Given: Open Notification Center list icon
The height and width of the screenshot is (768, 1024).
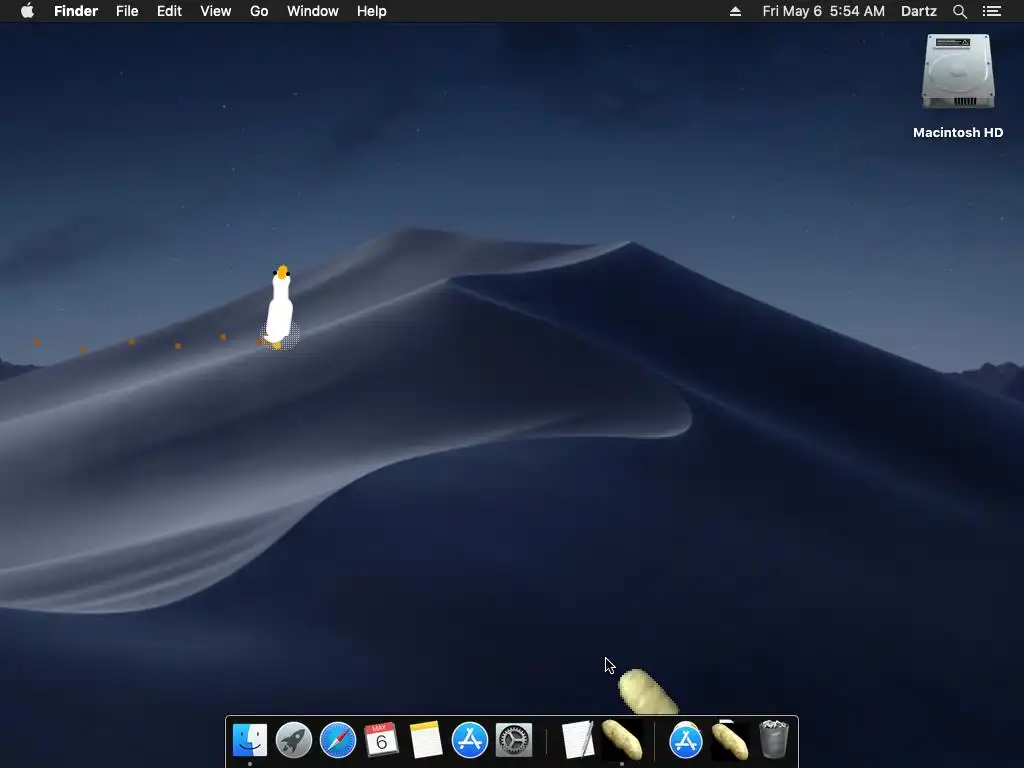Looking at the screenshot, I should click(x=992, y=11).
